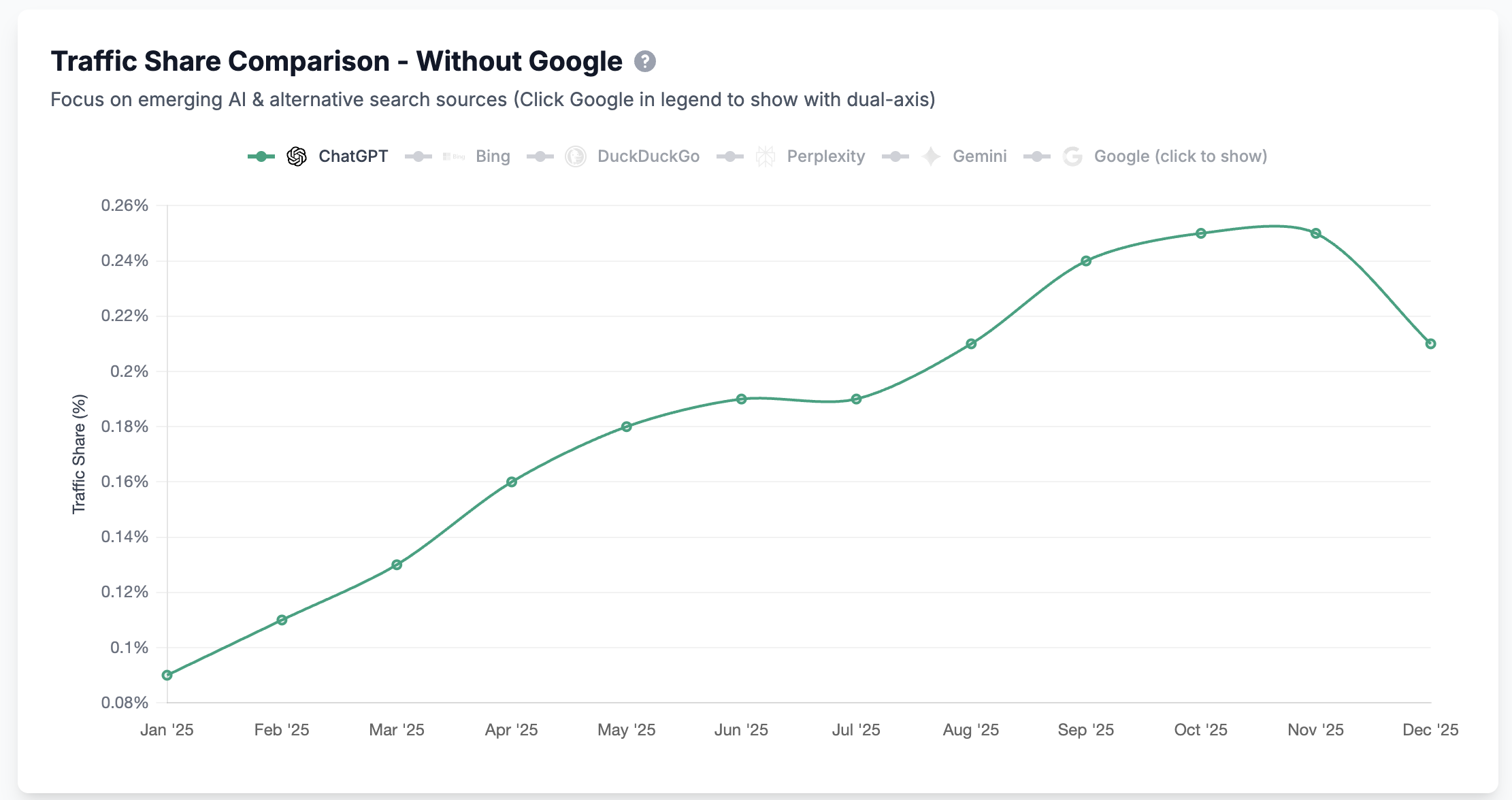Enable the Gemini series label
The image size is (1512, 800).
979,156
